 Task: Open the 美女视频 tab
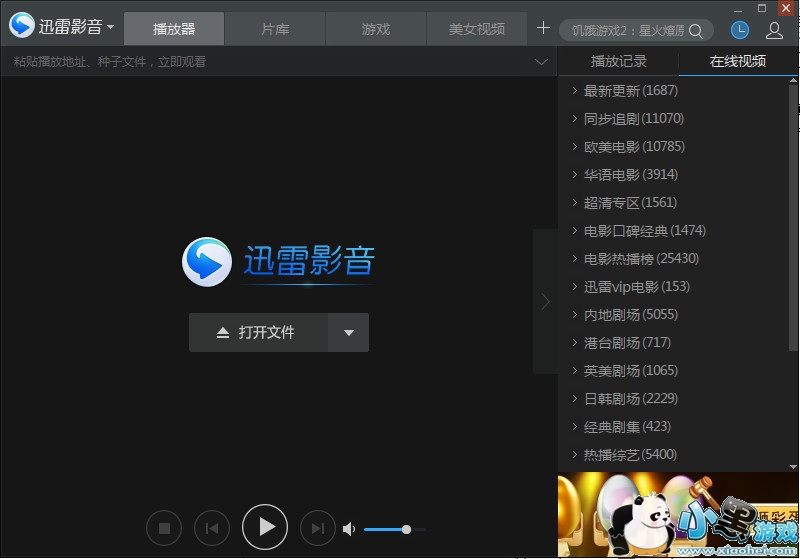477,29
